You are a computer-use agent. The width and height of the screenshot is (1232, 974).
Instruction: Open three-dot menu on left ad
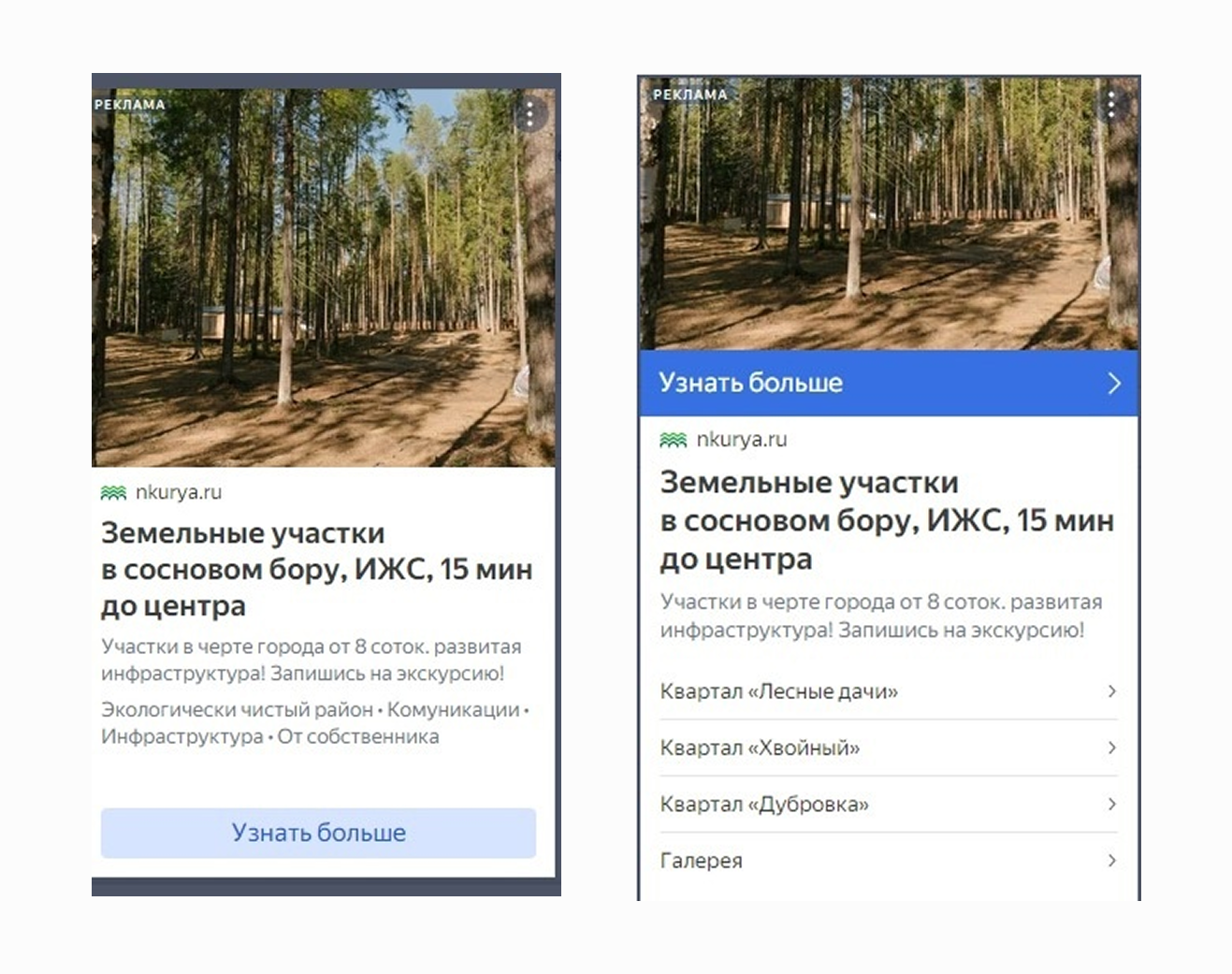click(x=529, y=115)
